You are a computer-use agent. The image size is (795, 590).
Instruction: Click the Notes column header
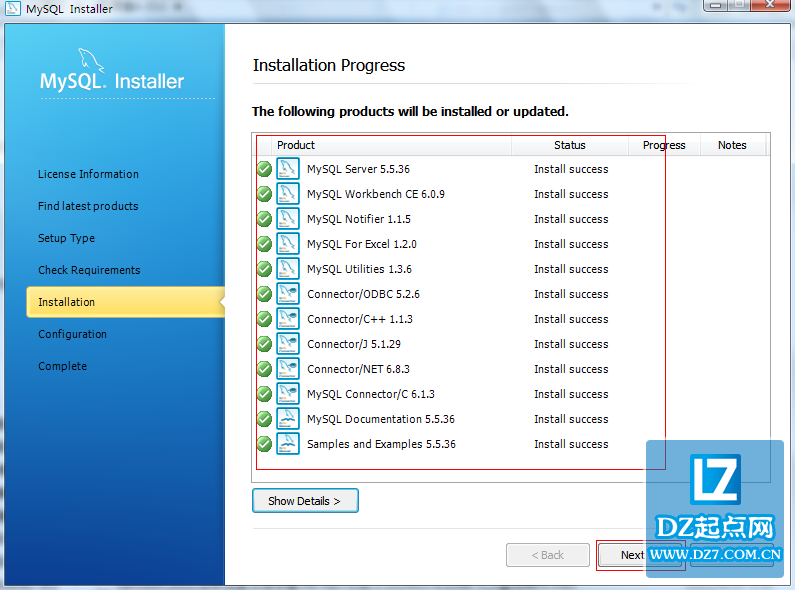pos(732,145)
